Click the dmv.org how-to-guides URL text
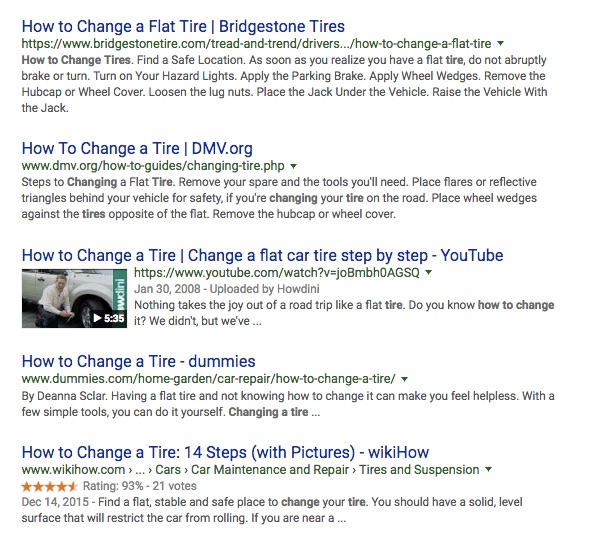 pyautogui.click(x=153, y=166)
